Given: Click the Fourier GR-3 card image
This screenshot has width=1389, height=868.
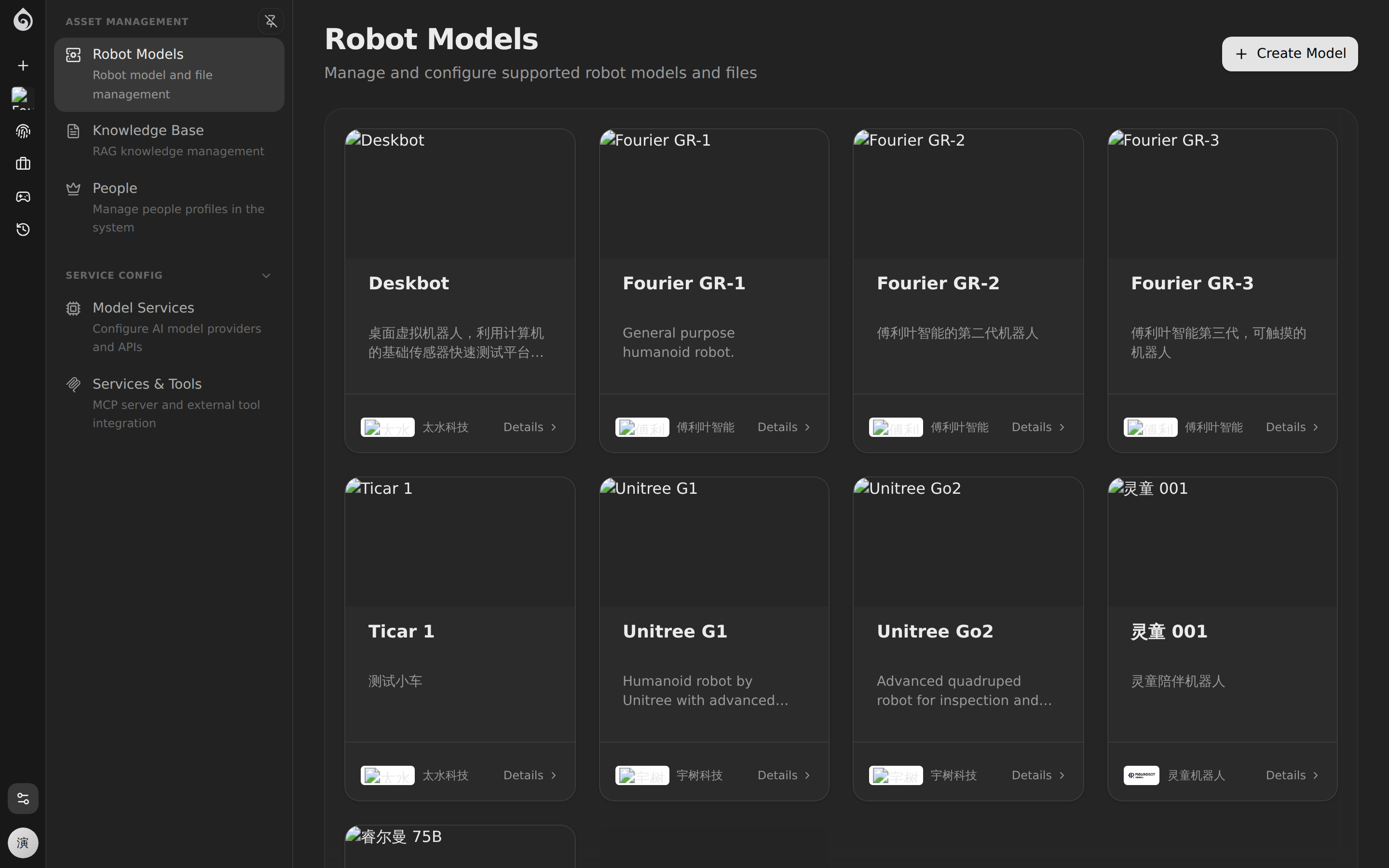Looking at the screenshot, I should point(1222,194).
